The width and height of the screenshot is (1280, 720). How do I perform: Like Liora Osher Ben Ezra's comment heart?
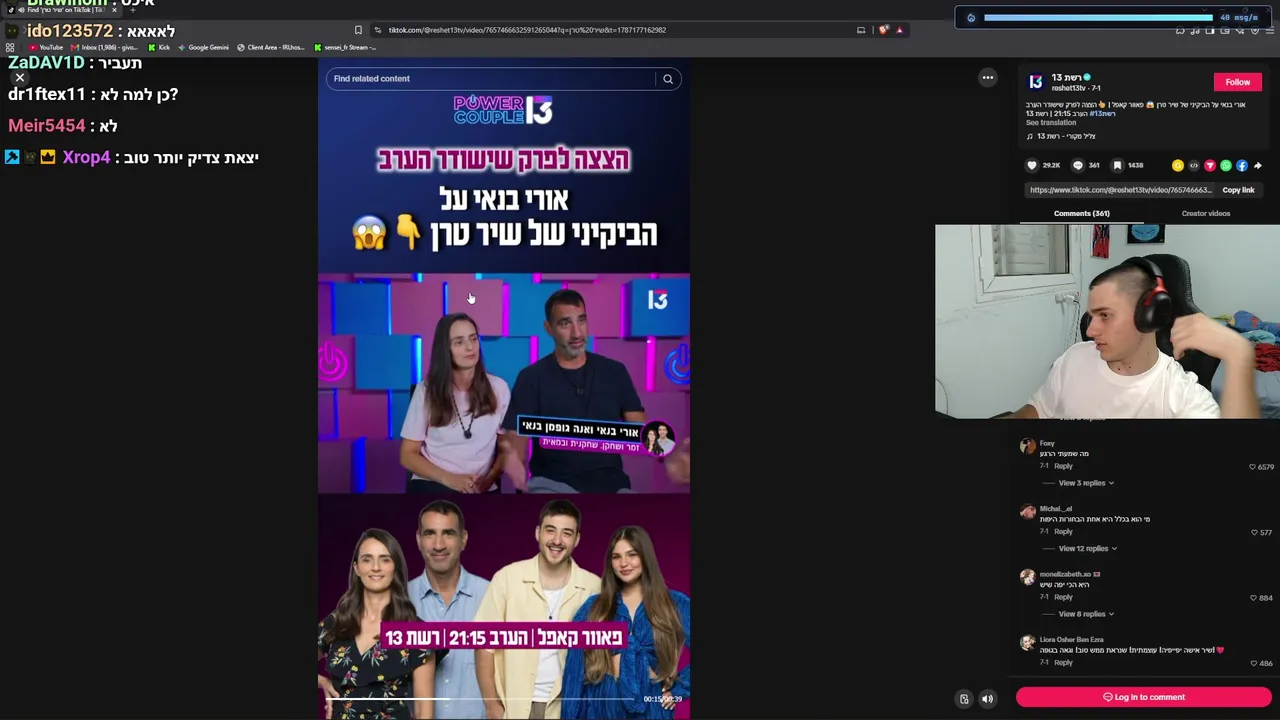pyautogui.click(x=1253, y=663)
